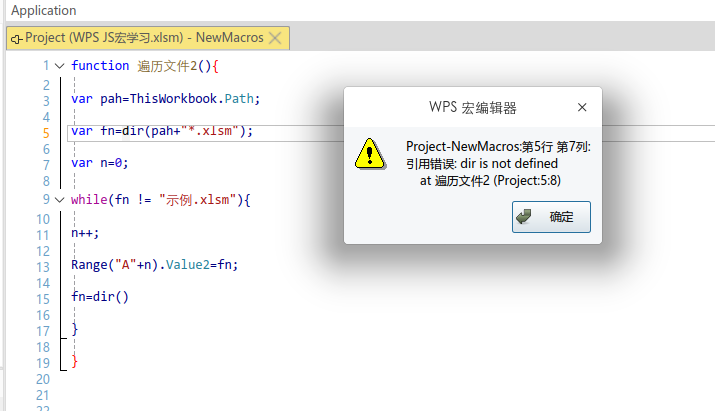Click the green arrow icon on the 确定 button

click(524, 216)
